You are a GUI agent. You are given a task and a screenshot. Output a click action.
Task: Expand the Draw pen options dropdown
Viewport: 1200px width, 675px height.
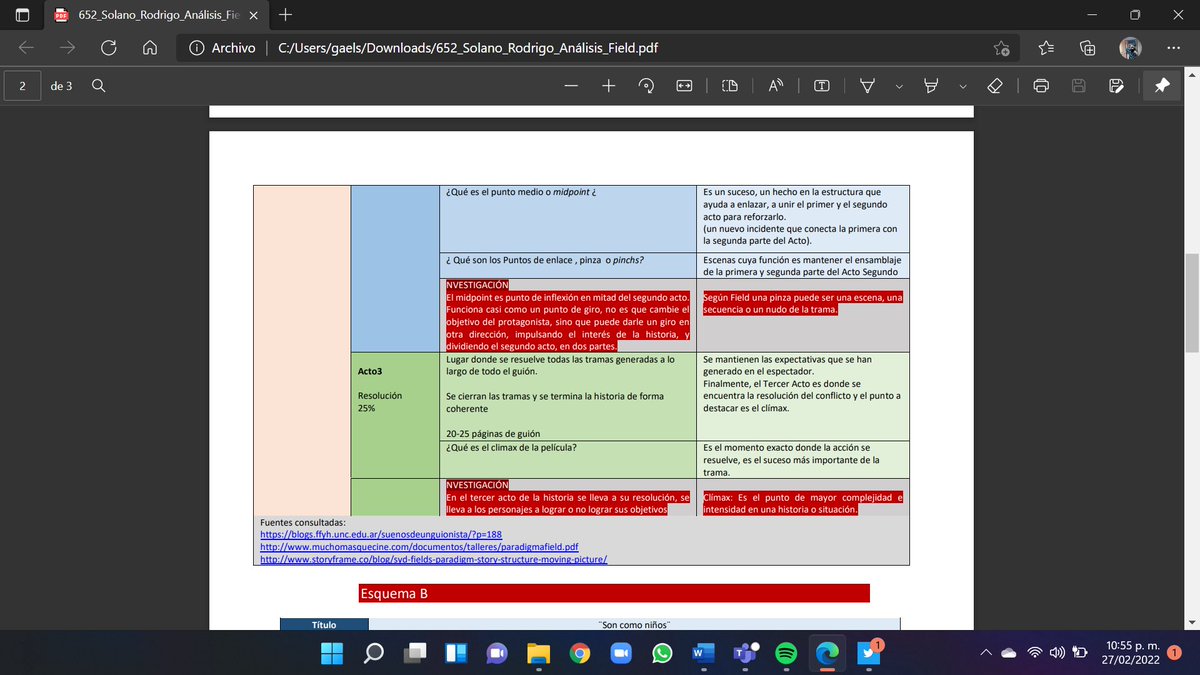898,86
